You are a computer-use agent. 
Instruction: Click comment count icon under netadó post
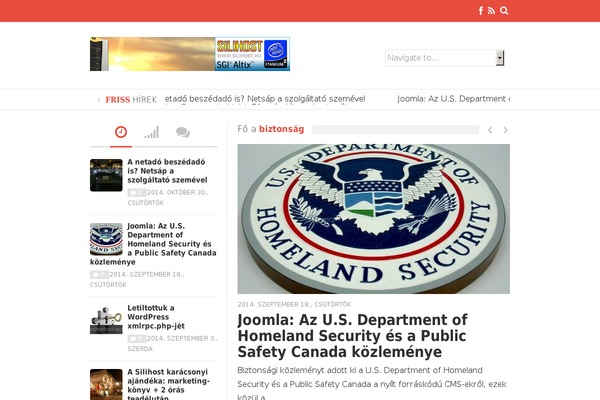pyautogui.click(x=137, y=193)
